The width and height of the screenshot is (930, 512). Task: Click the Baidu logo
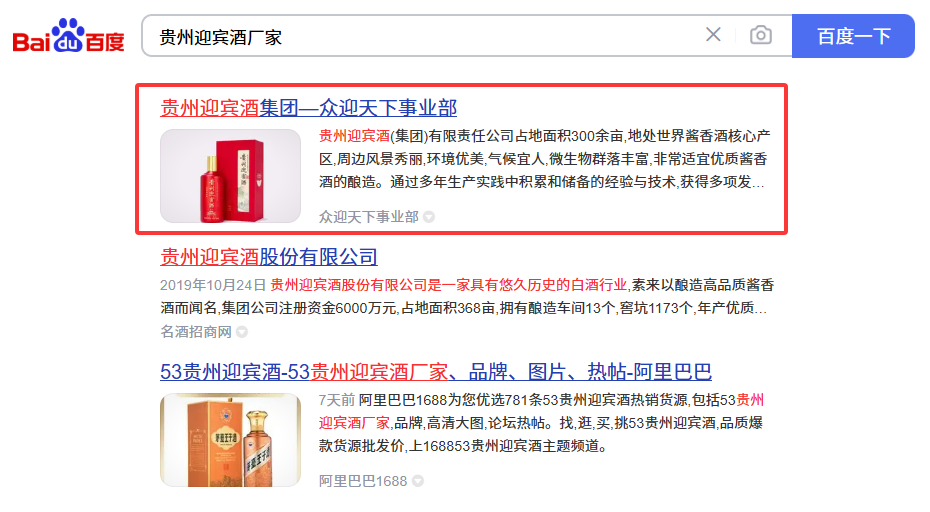[x=68, y=36]
